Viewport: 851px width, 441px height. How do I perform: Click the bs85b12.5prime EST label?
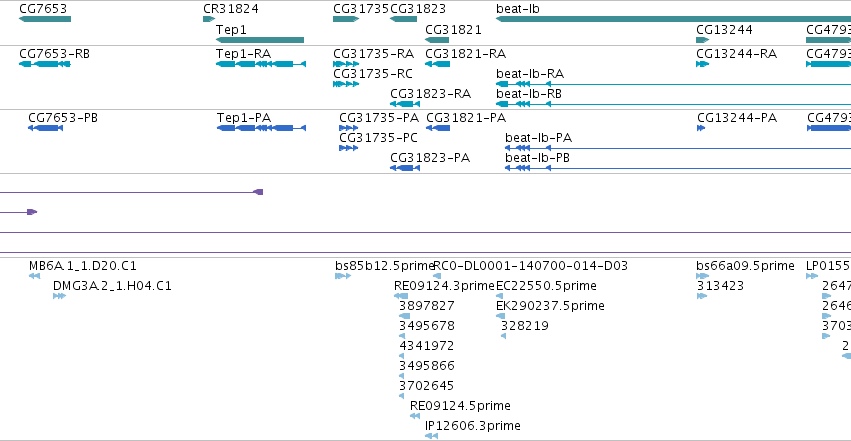point(385,266)
